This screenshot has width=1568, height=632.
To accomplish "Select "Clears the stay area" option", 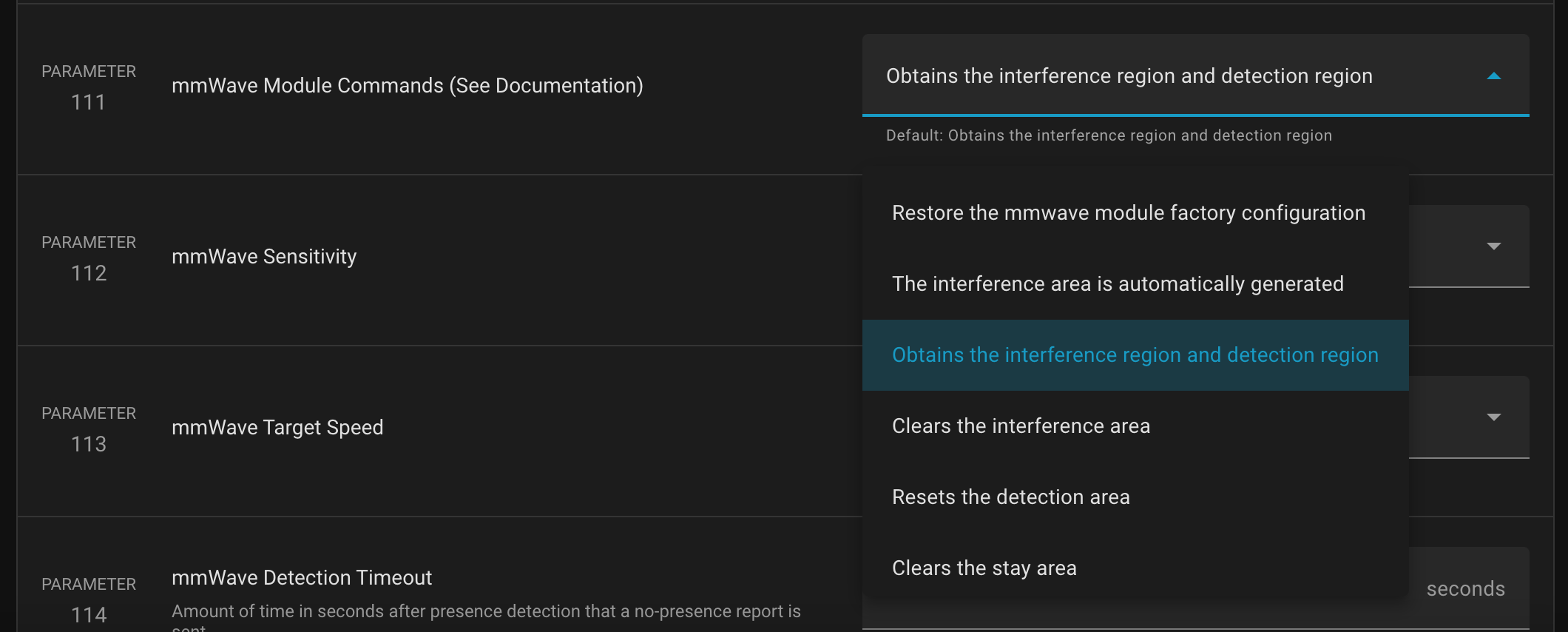I will coord(984,568).
